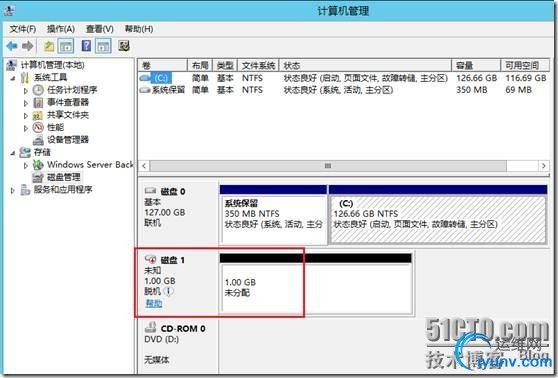558x378 pixels.
Task: Expand the 性能 node
Action: coord(26,128)
